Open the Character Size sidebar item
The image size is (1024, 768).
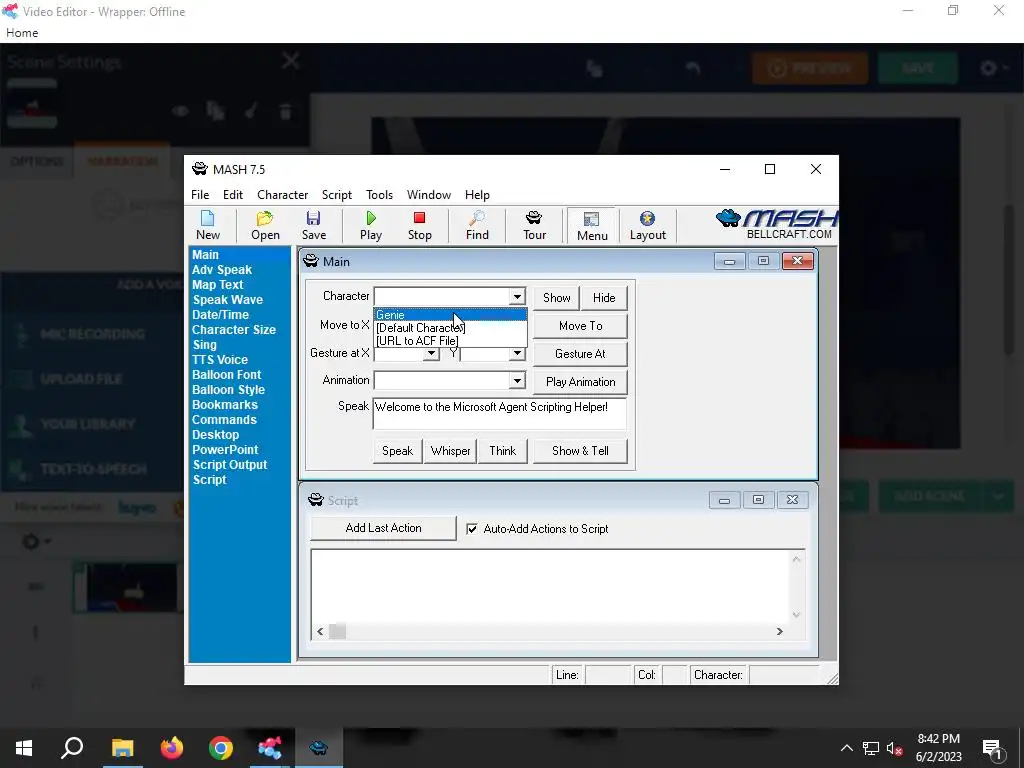click(234, 330)
